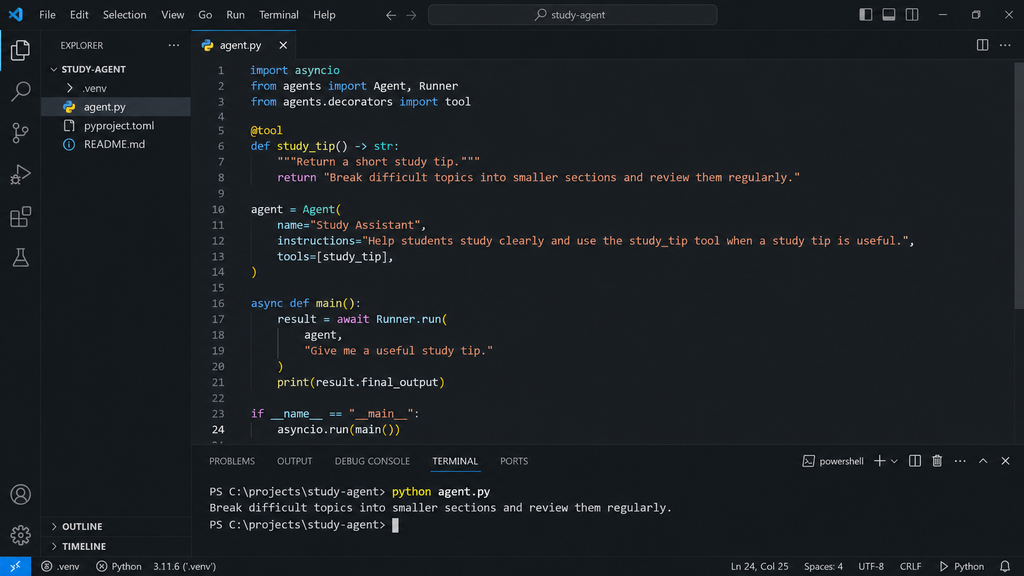
Task: Select agent.py in the Explorer tree
Action: point(116,106)
